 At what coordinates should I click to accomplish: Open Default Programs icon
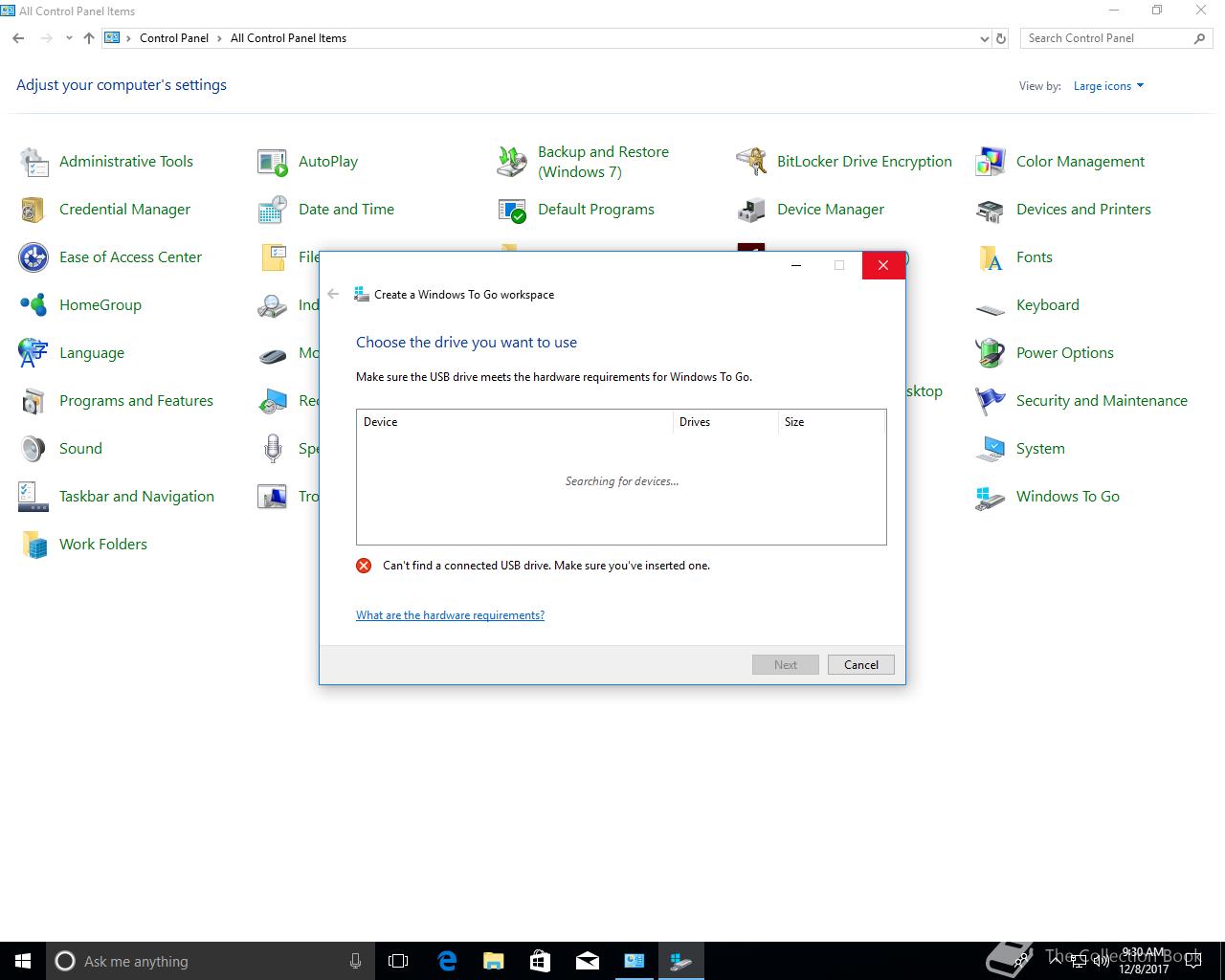(x=512, y=210)
